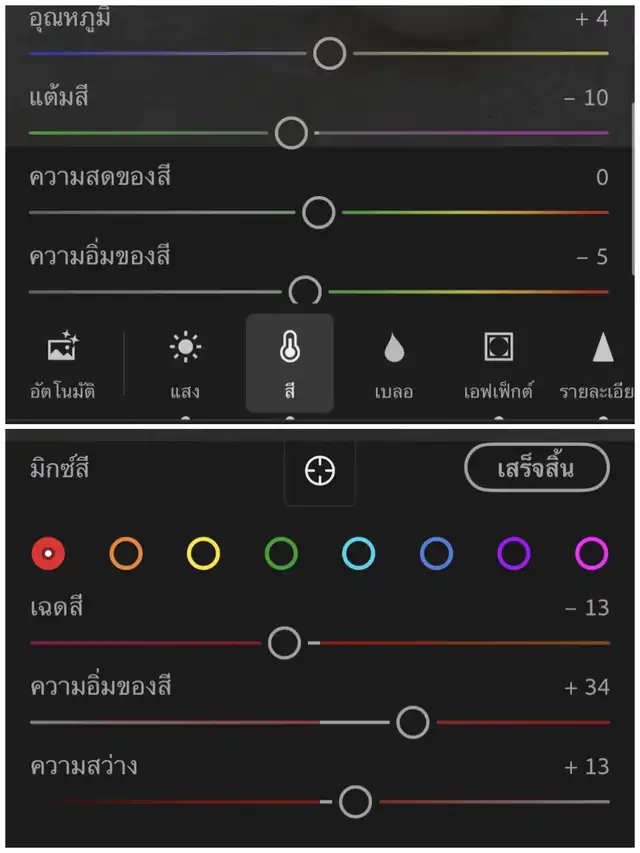Open the Light (แสง) sun icon panel
640x853 pixels.
pyautogui.click(x=185, y=348)
